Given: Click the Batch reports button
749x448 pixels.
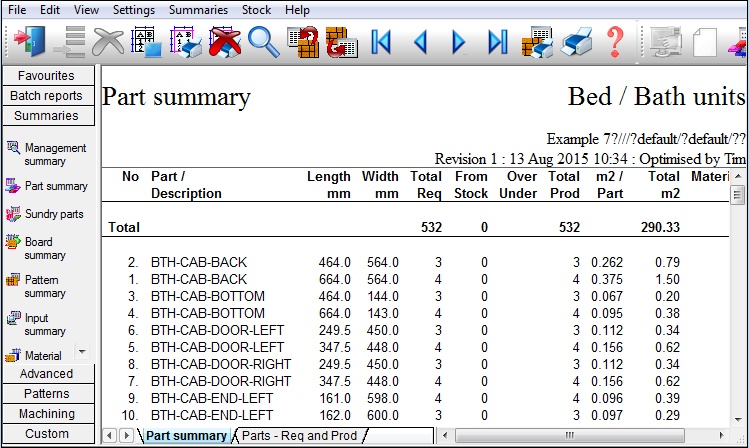Looking at the screenshot, I should tap(48, 96).
